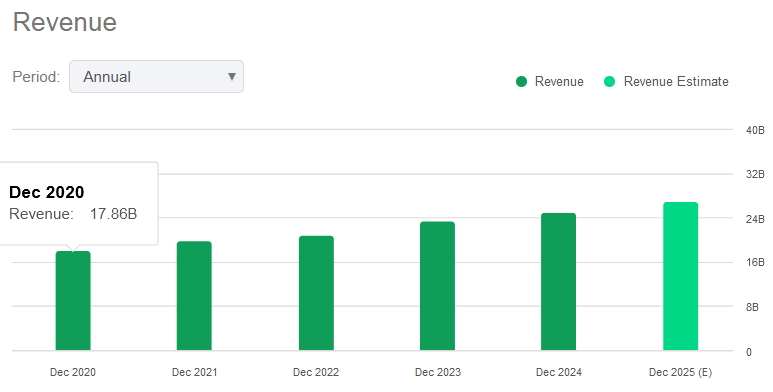Toggle the Revenue Estimate legend dot
773x392 pixels.
coord(609,81)
